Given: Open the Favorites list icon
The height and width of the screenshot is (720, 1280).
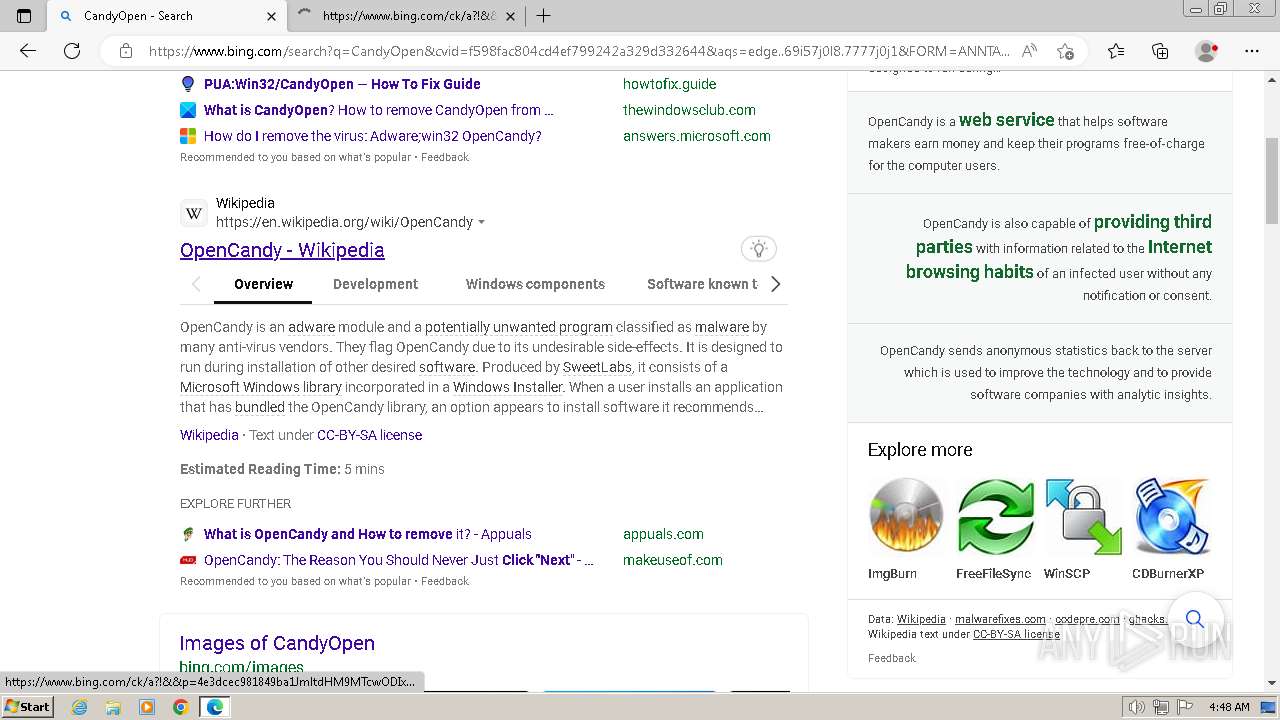Looking at the screenshot, I should pyautogui.click(x=1116, y=51).
